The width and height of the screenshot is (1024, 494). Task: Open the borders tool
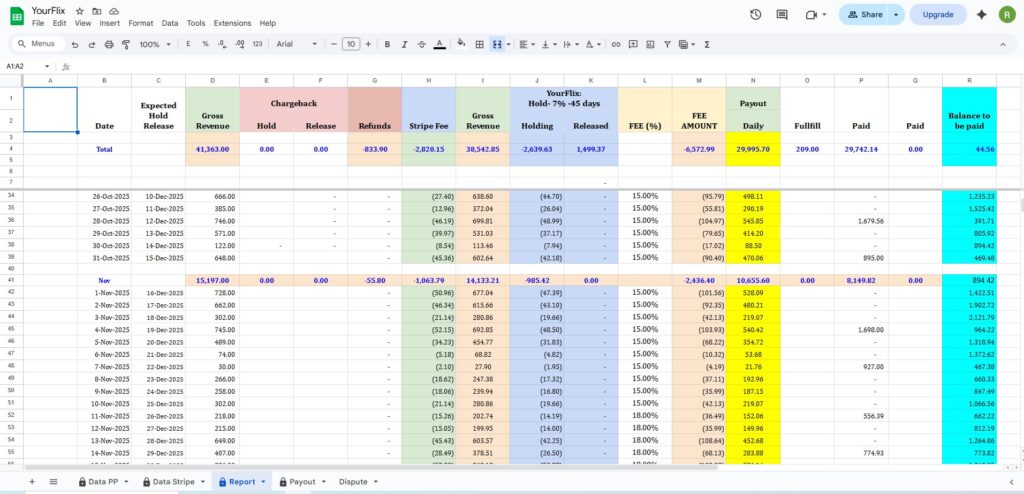(x=479, y=44)
